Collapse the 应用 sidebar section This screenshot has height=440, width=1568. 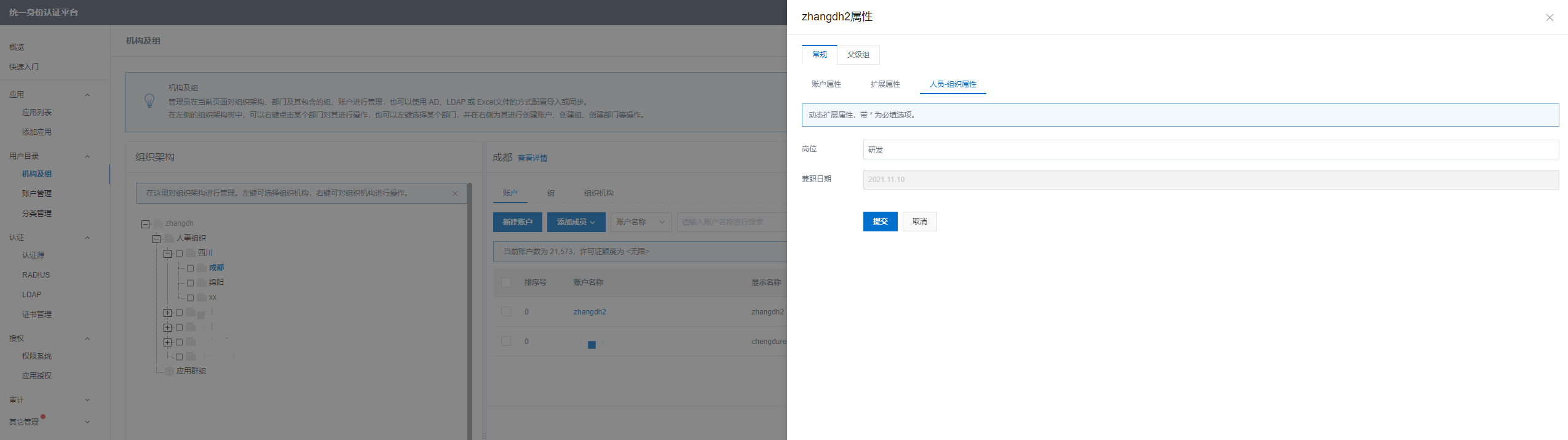point(87,95)
